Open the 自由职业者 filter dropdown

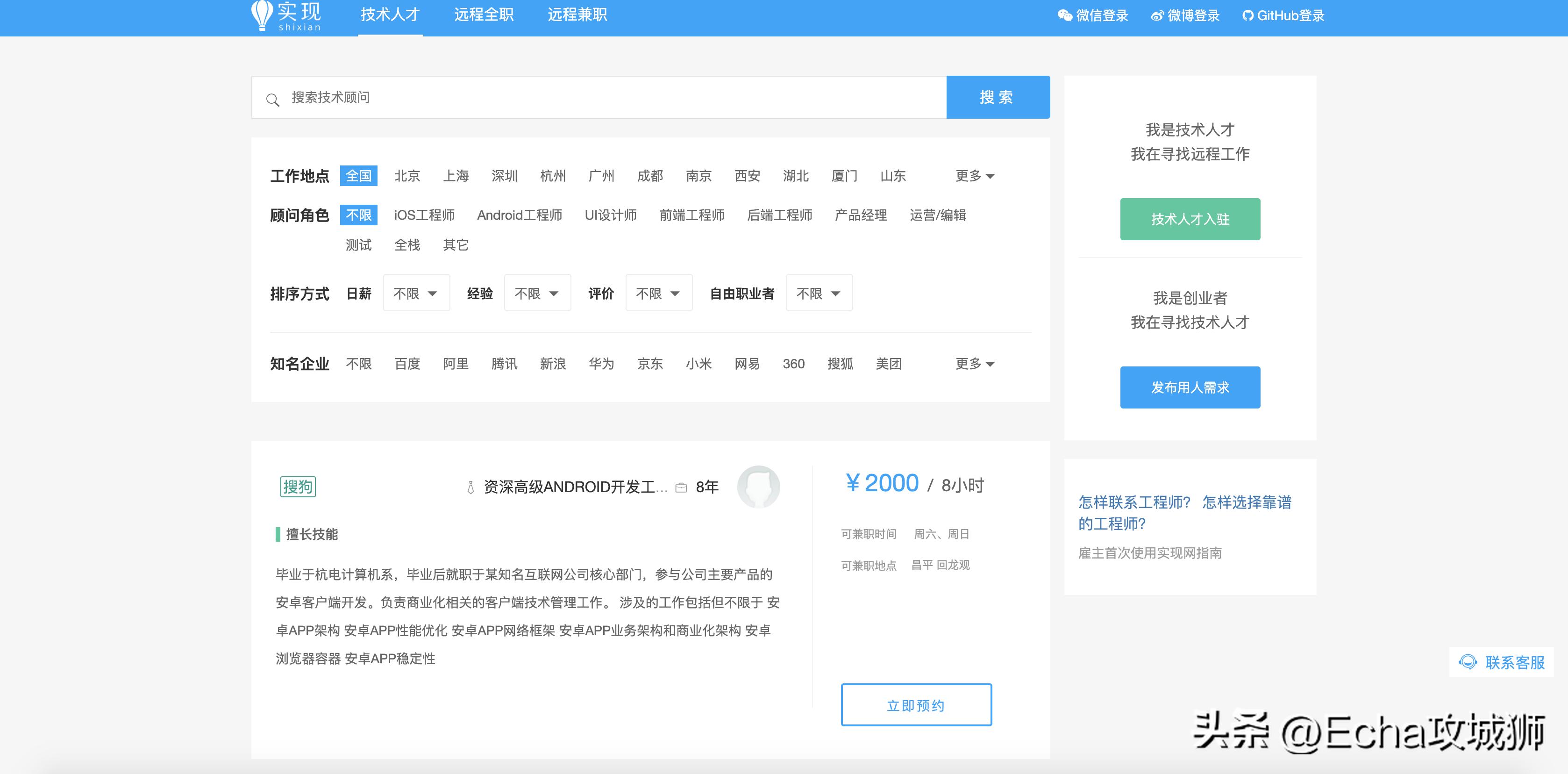pyautogui.click(x=819, y=293)
